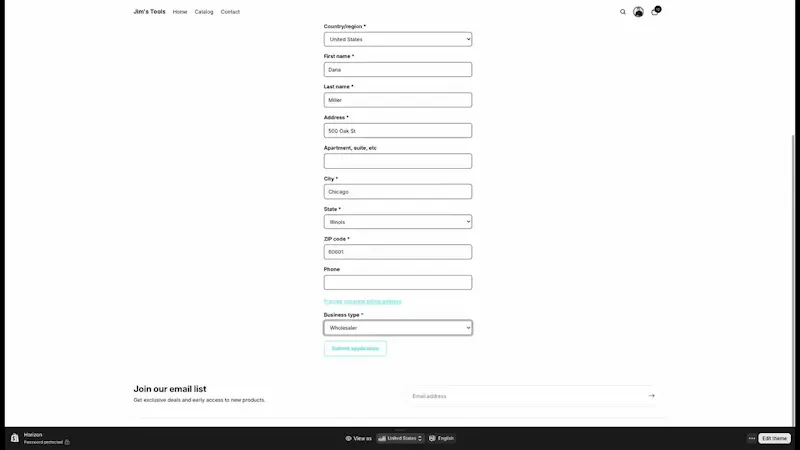Open the shopping cart icon
800x450 pixels.
(655, 11)
